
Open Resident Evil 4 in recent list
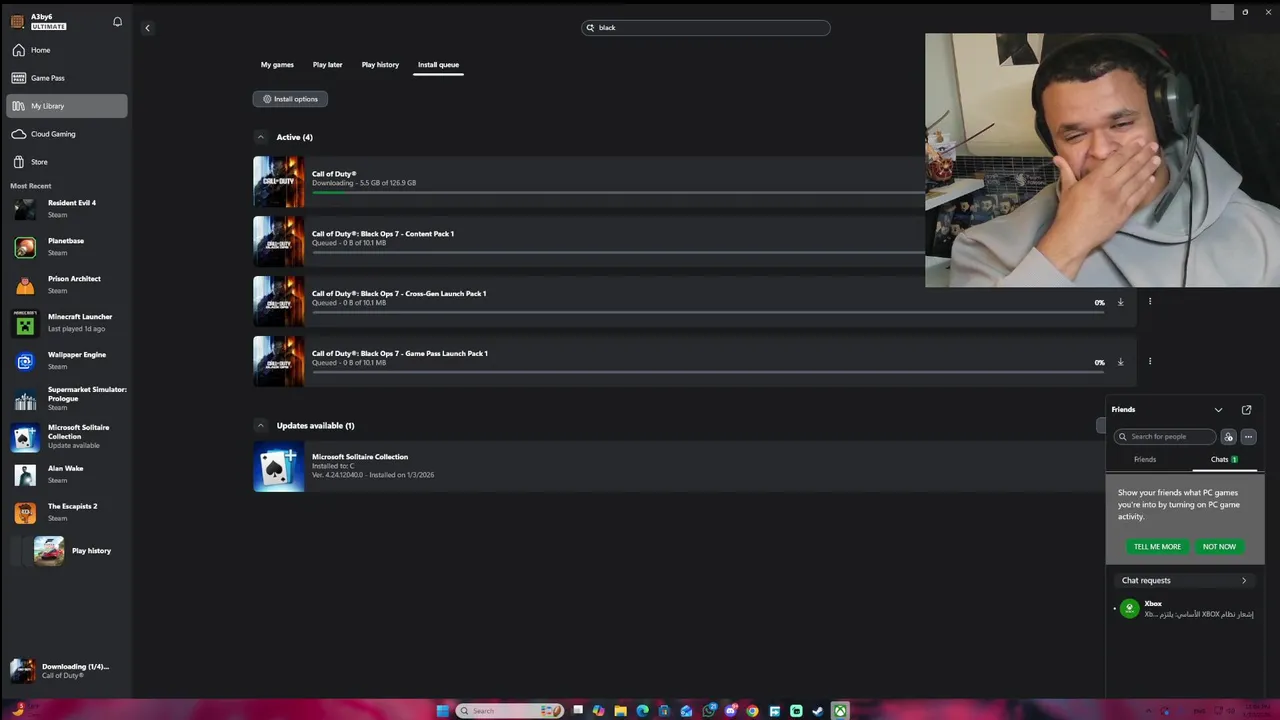67,209
